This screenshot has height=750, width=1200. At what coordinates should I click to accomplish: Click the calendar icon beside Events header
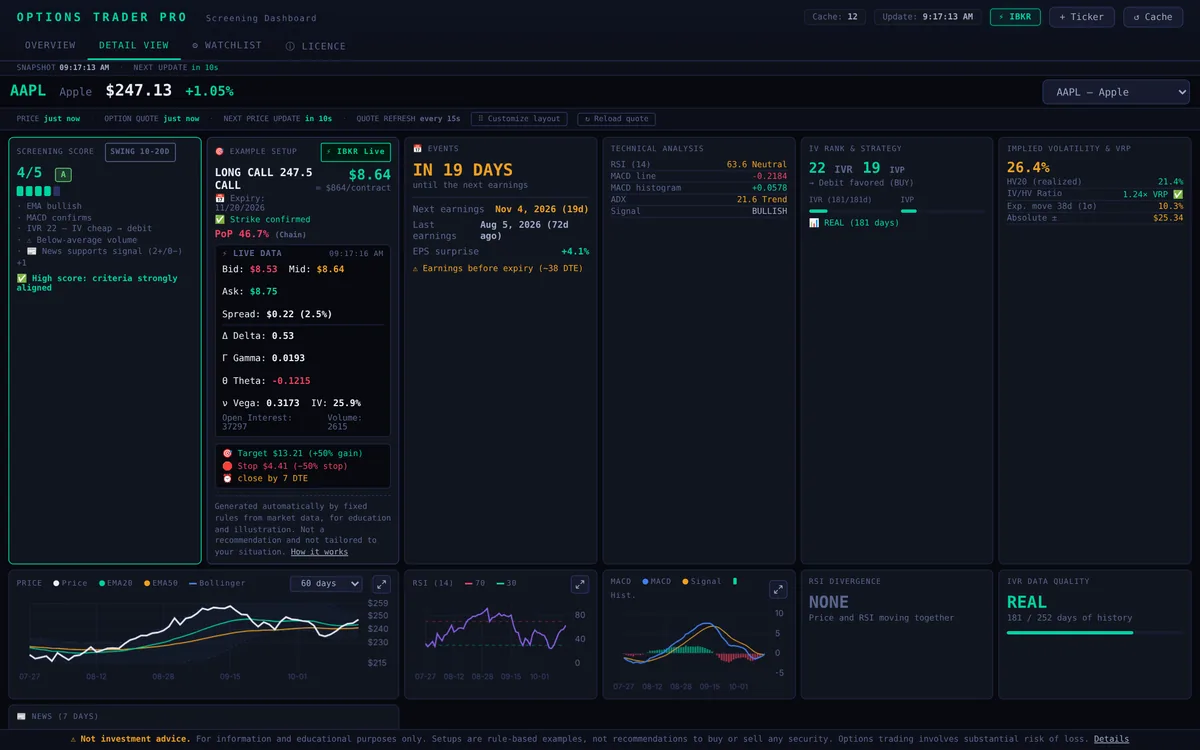click(x=417, y=148)
